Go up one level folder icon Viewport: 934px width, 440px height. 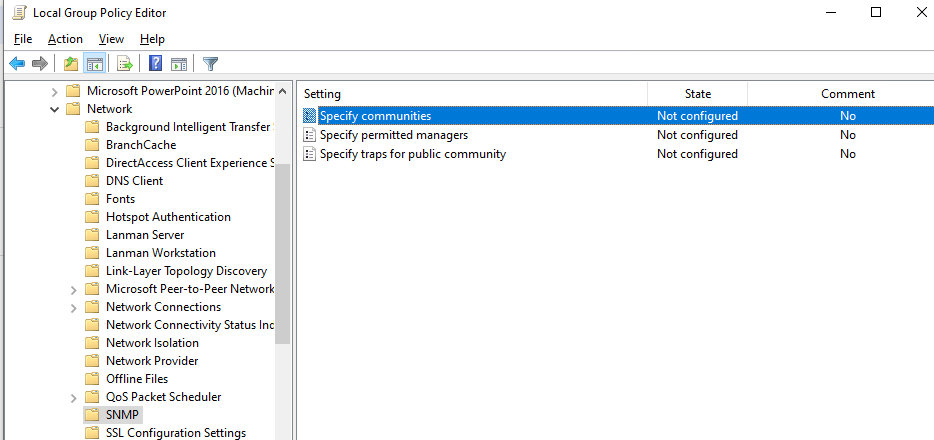tap(71, 63)
